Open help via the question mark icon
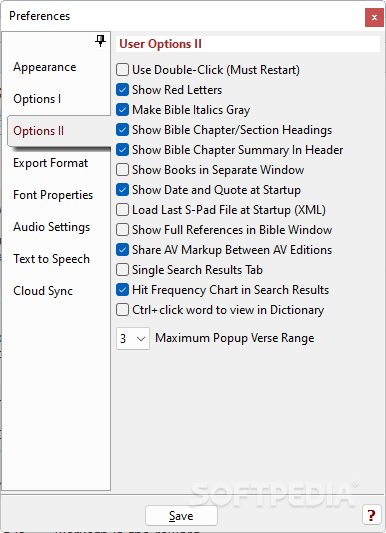386x533 pixels. (x=371, y=515)
